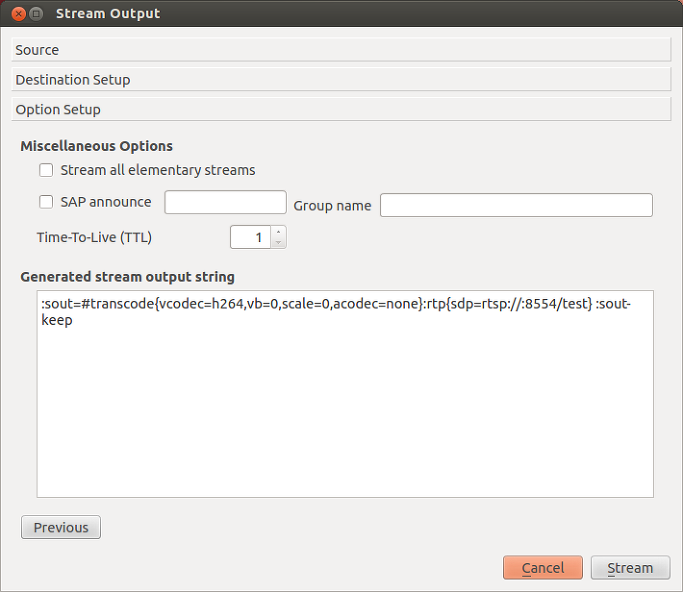Viewport: 683px width, 592px height.
Task: Click the Time-To-Live (TTL) label
Action: tap(94, 237)
